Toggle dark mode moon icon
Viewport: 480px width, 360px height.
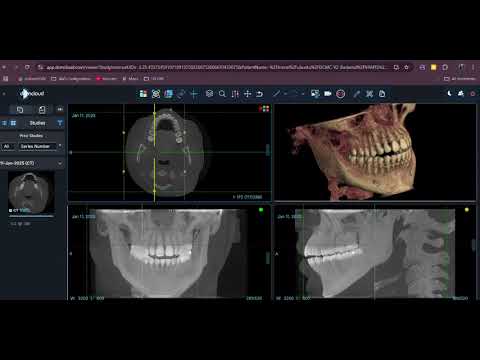tap(449, 94)
